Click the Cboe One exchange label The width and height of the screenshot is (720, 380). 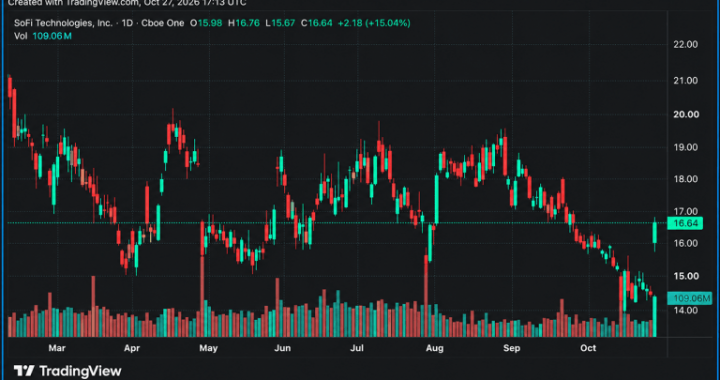pos(163,23)
